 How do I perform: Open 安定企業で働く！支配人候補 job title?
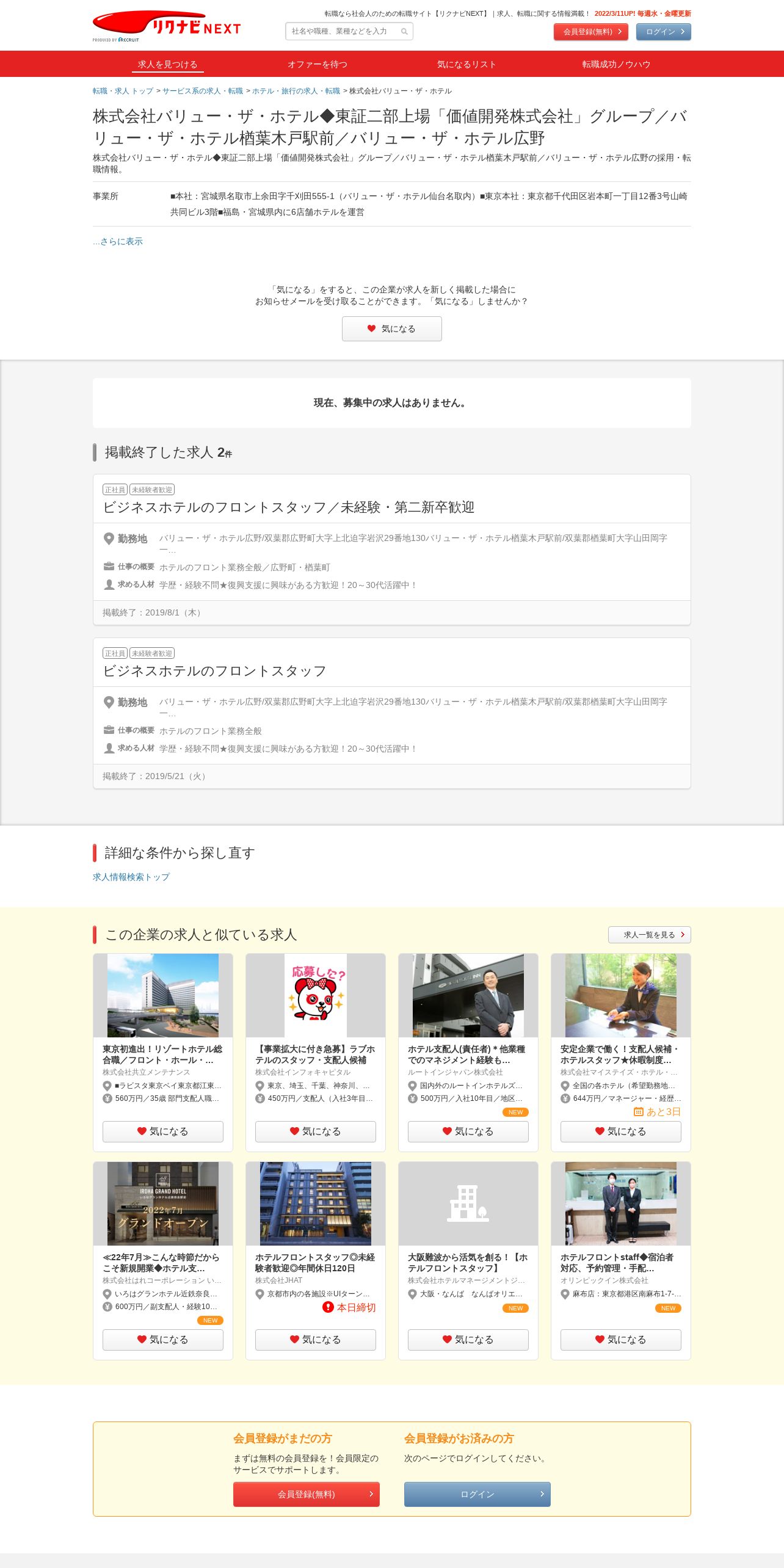click(620, 1054)
